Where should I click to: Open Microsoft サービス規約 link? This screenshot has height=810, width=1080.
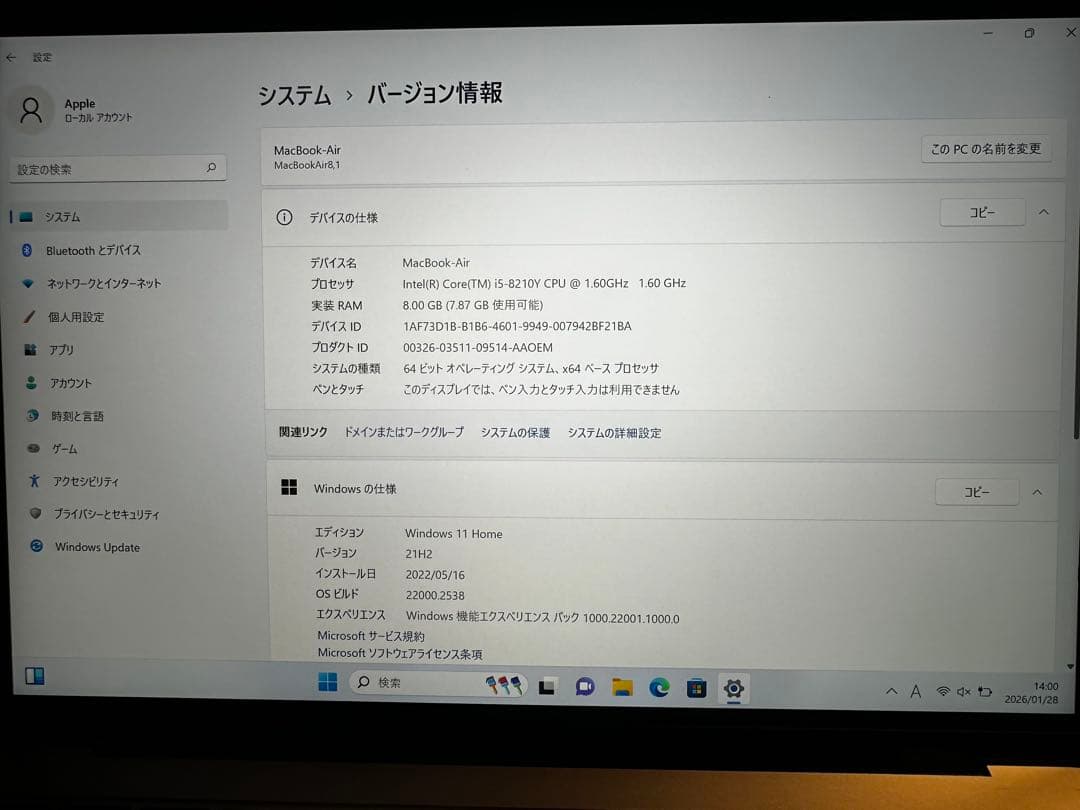(x=371, y=636)
